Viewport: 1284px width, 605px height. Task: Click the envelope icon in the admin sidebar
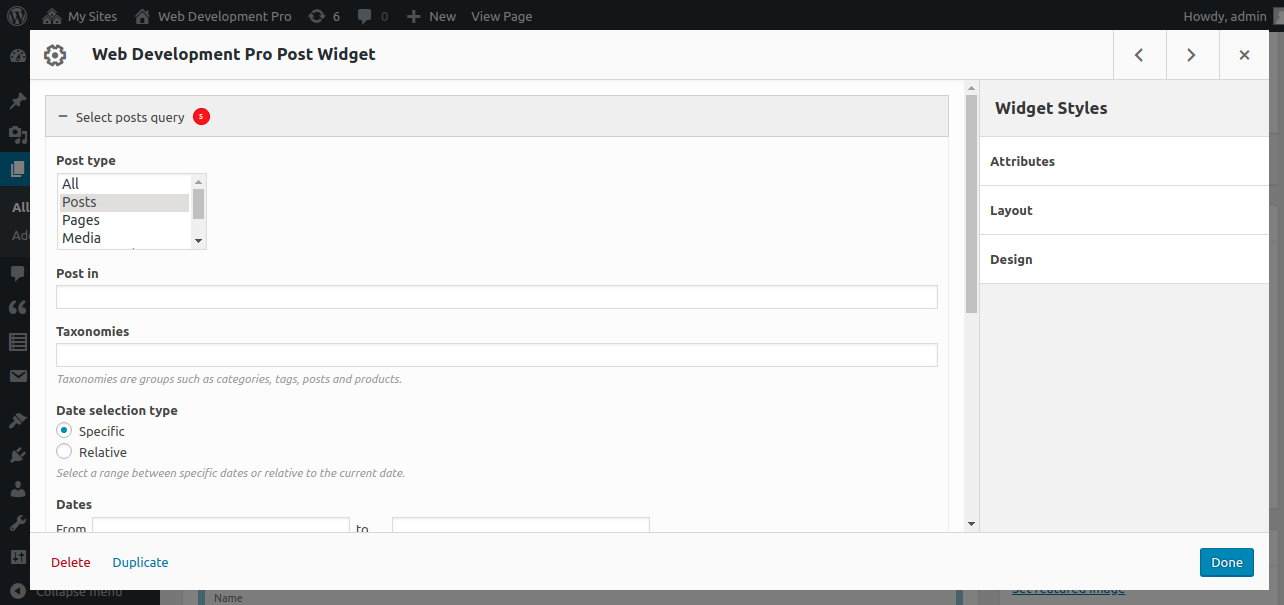coord(17,376)
